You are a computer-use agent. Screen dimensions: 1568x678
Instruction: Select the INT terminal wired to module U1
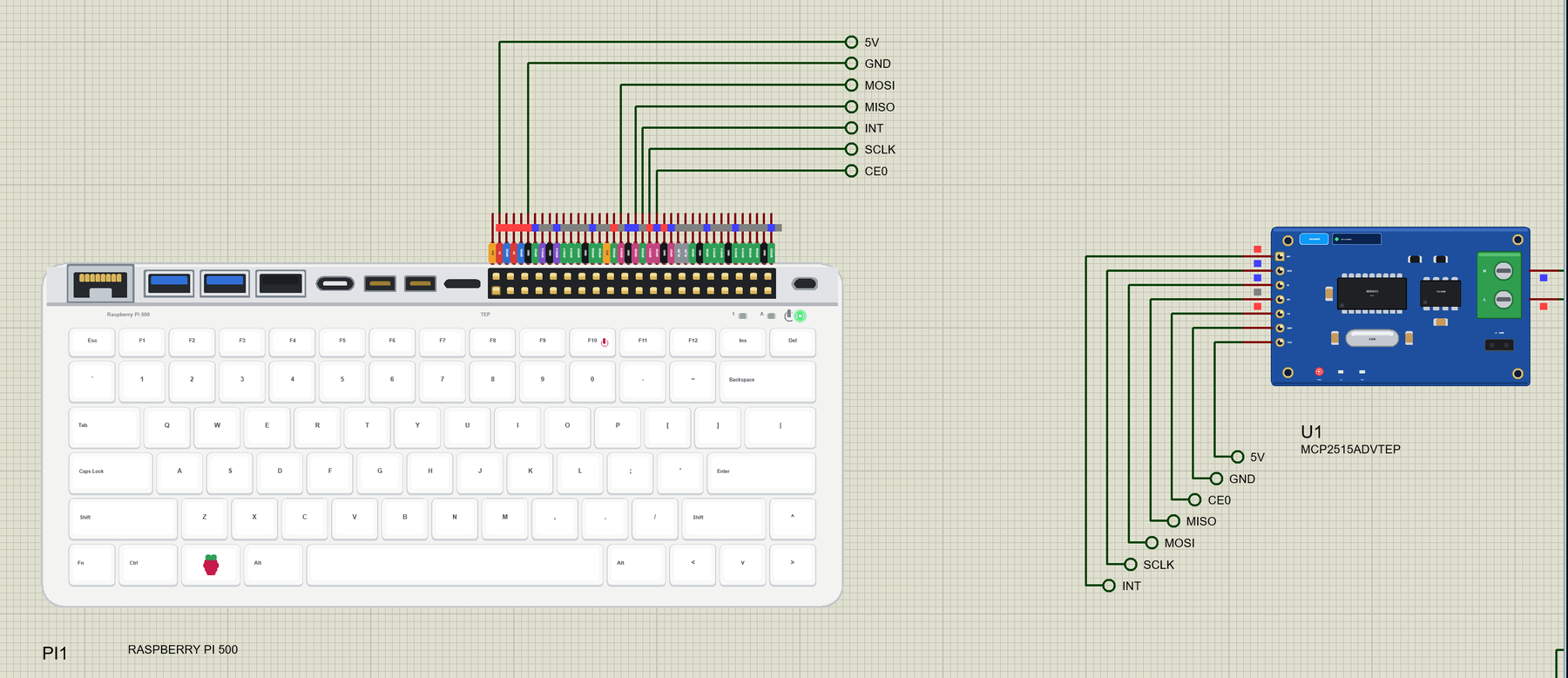pos(1109,586)
